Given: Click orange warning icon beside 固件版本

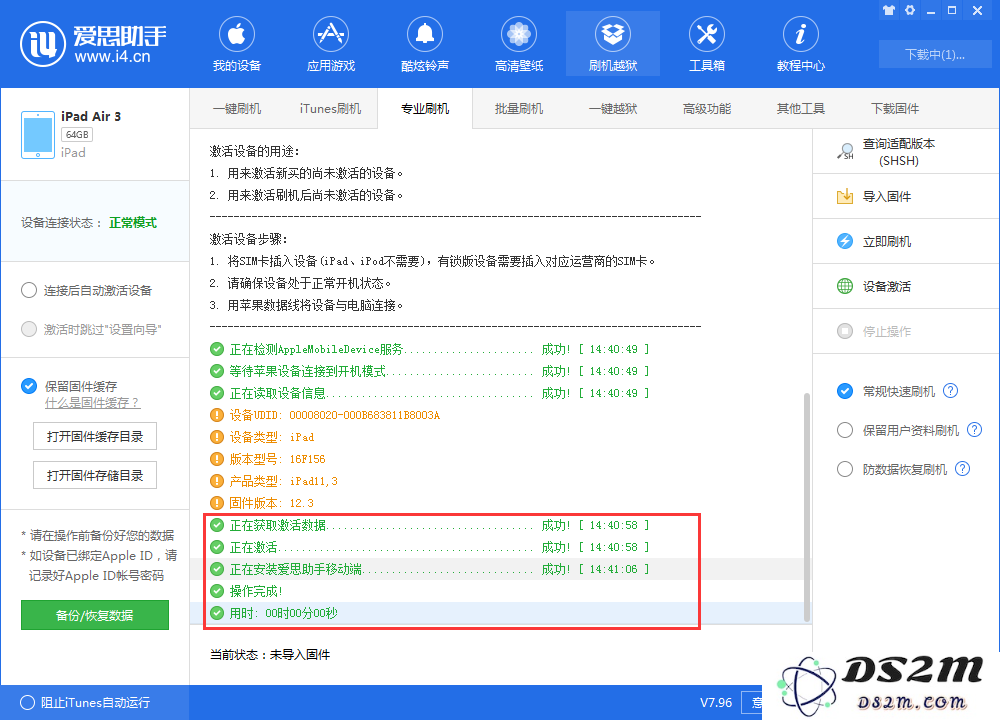Looking at the screenshot, I should tap(217, 503).
